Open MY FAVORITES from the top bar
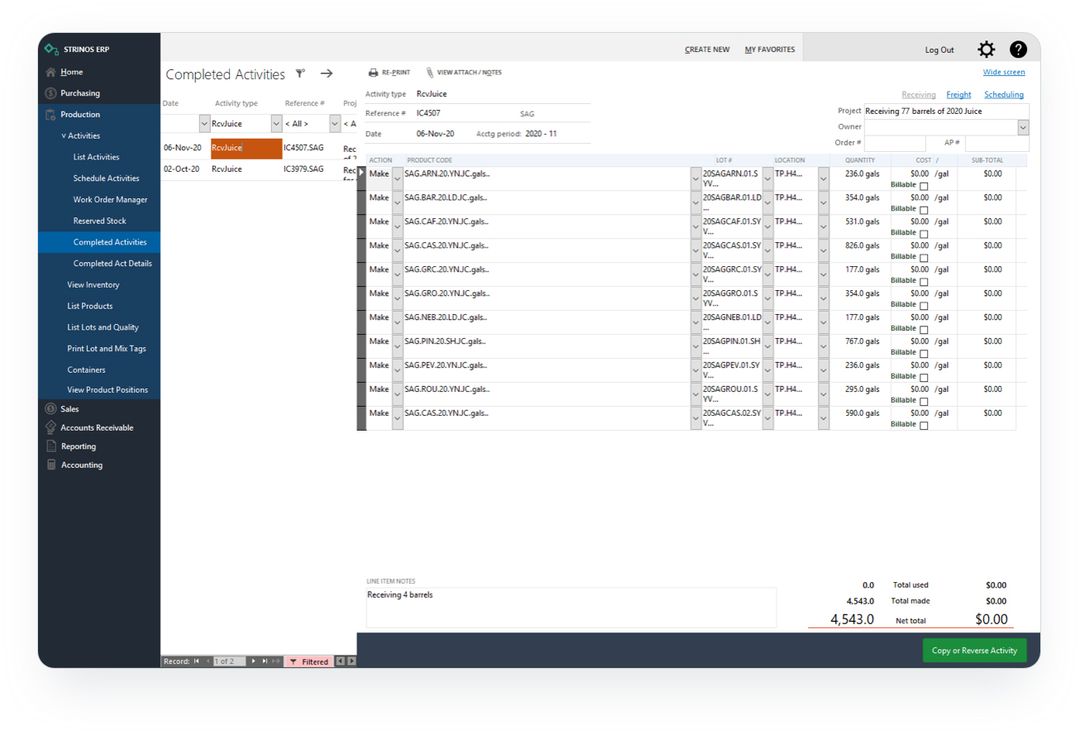Screen dimensions: 1080x734 pos(771,48)
